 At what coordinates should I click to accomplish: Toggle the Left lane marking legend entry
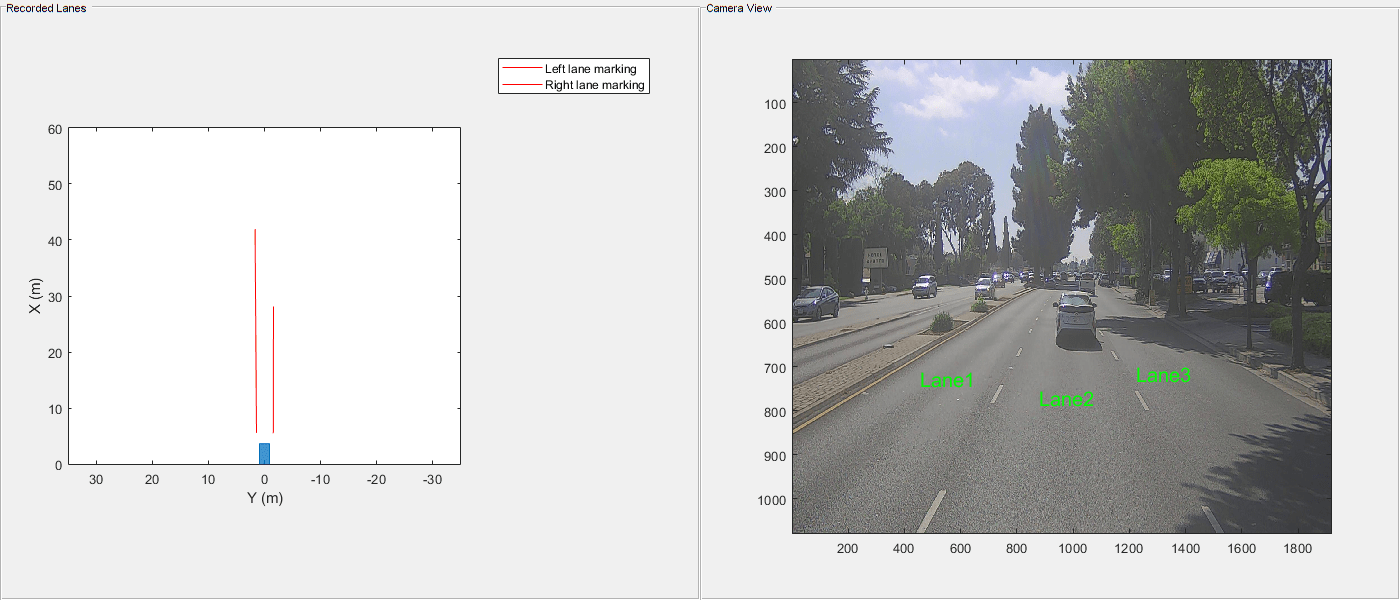click(590, 67)
